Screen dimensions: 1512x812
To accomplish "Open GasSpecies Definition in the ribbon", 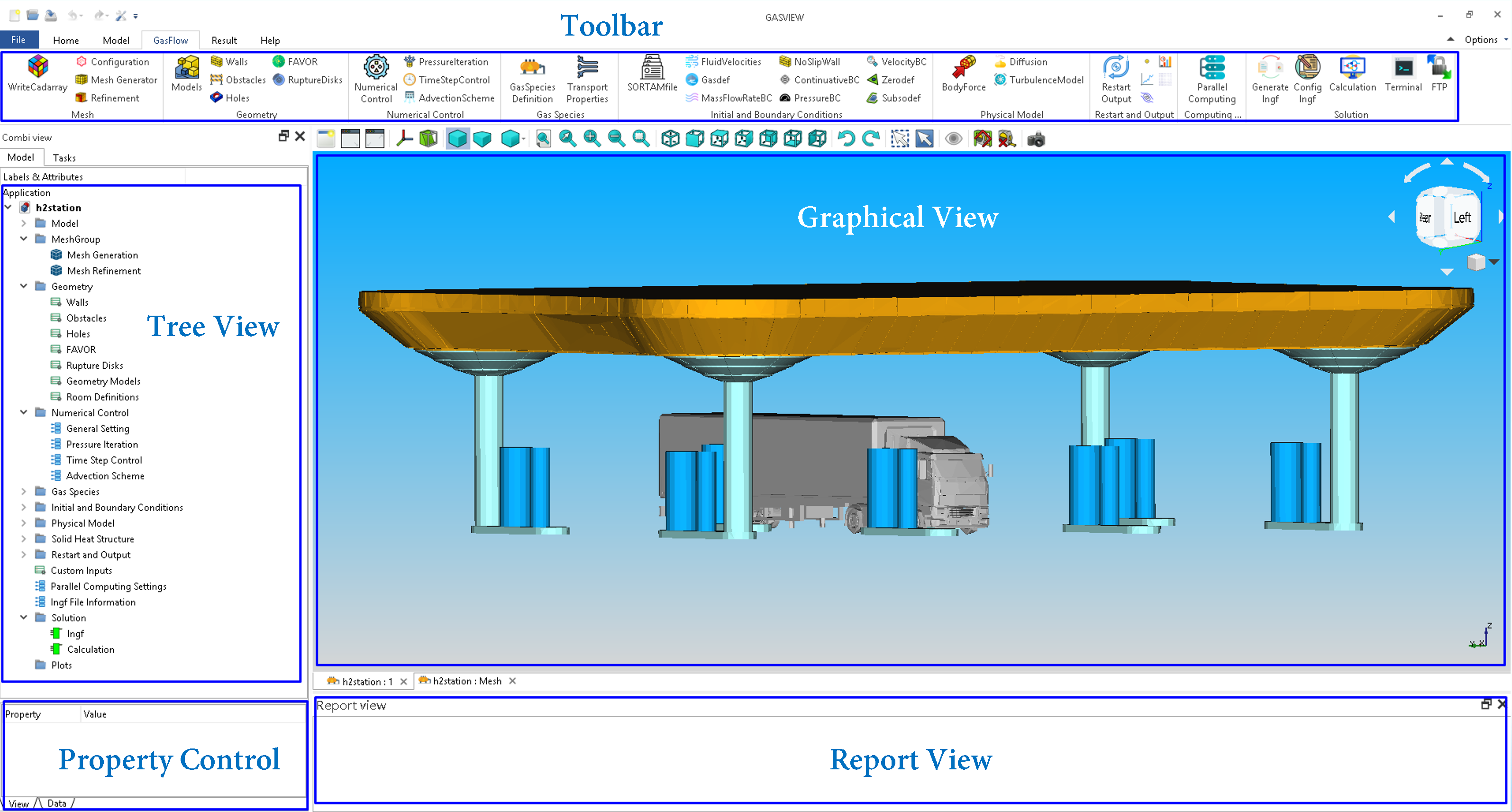I will [x=532, y=80].
